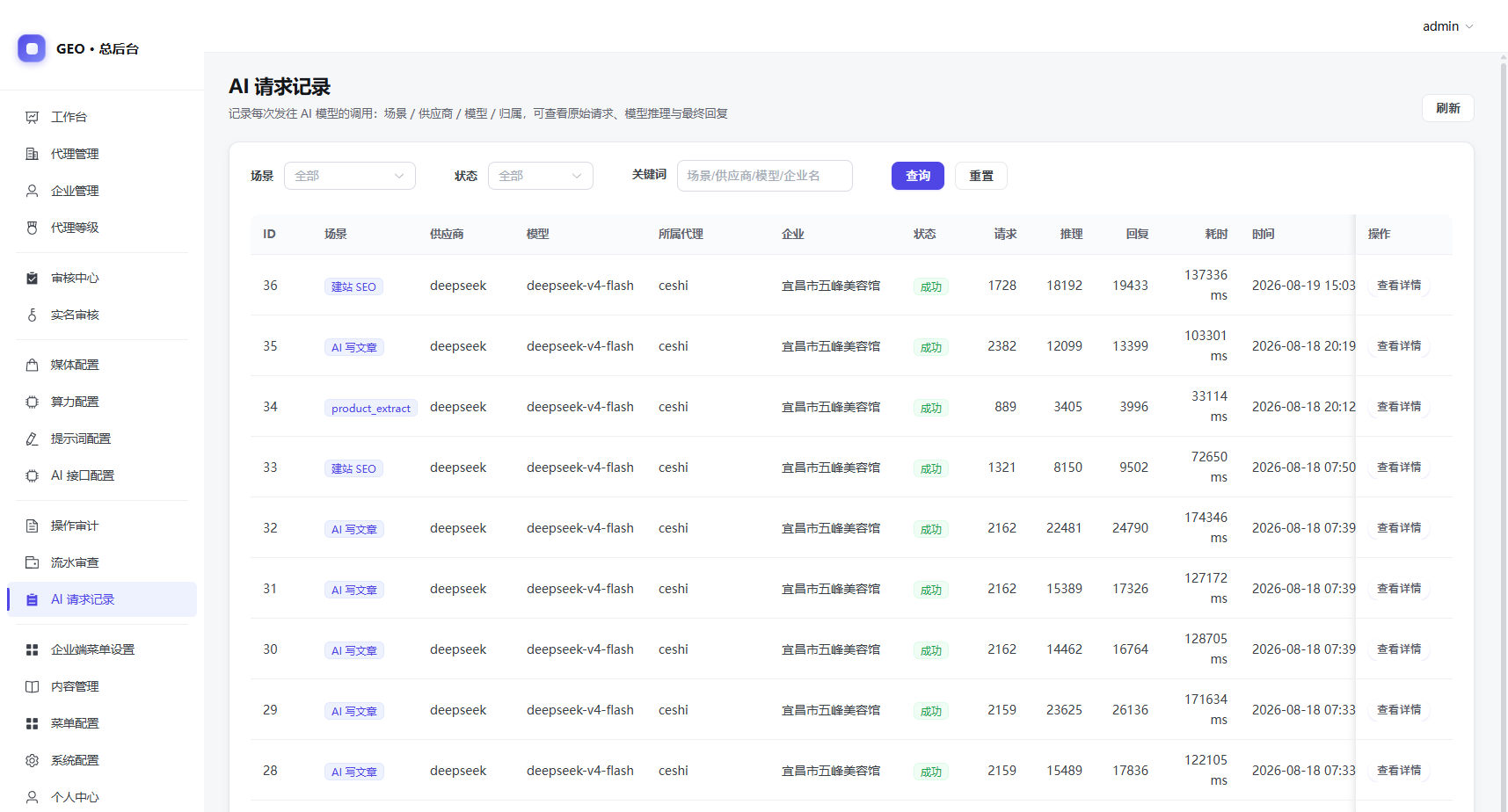Click the 个人中心 sidebar icon
Viewport: 1508px width, 812px height.
[x=33, y=797]
